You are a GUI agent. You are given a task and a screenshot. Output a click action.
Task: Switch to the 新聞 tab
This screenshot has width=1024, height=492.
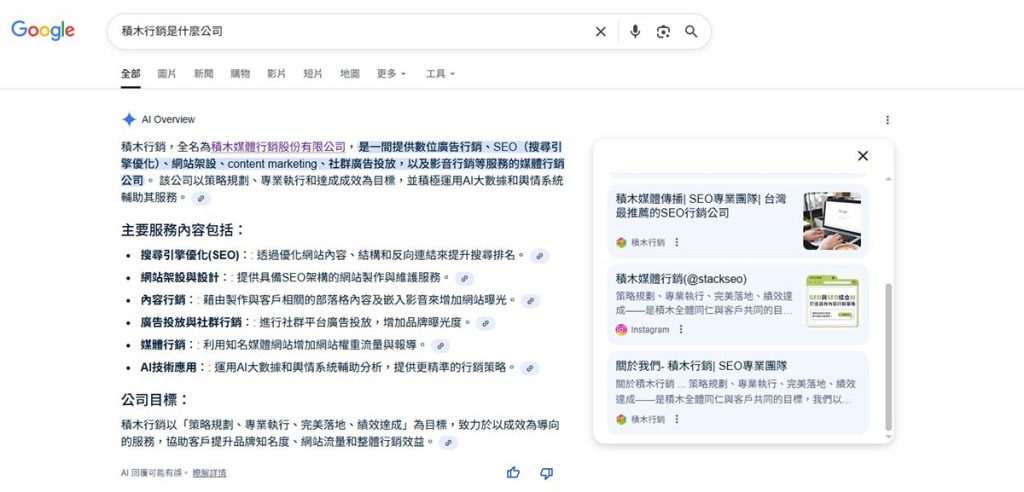[203, 74]
